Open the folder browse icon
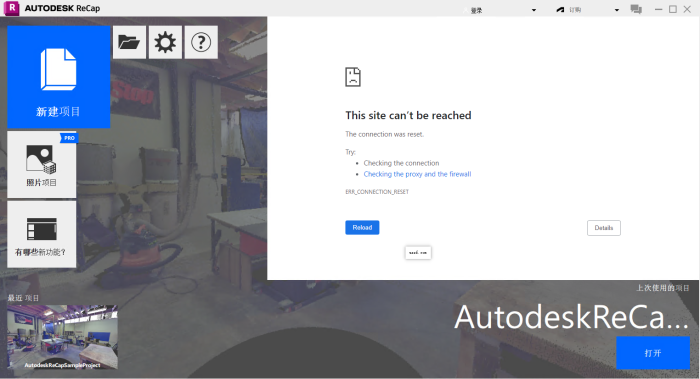This screenshot has height=379, width=700. click(x=129, y=42)
